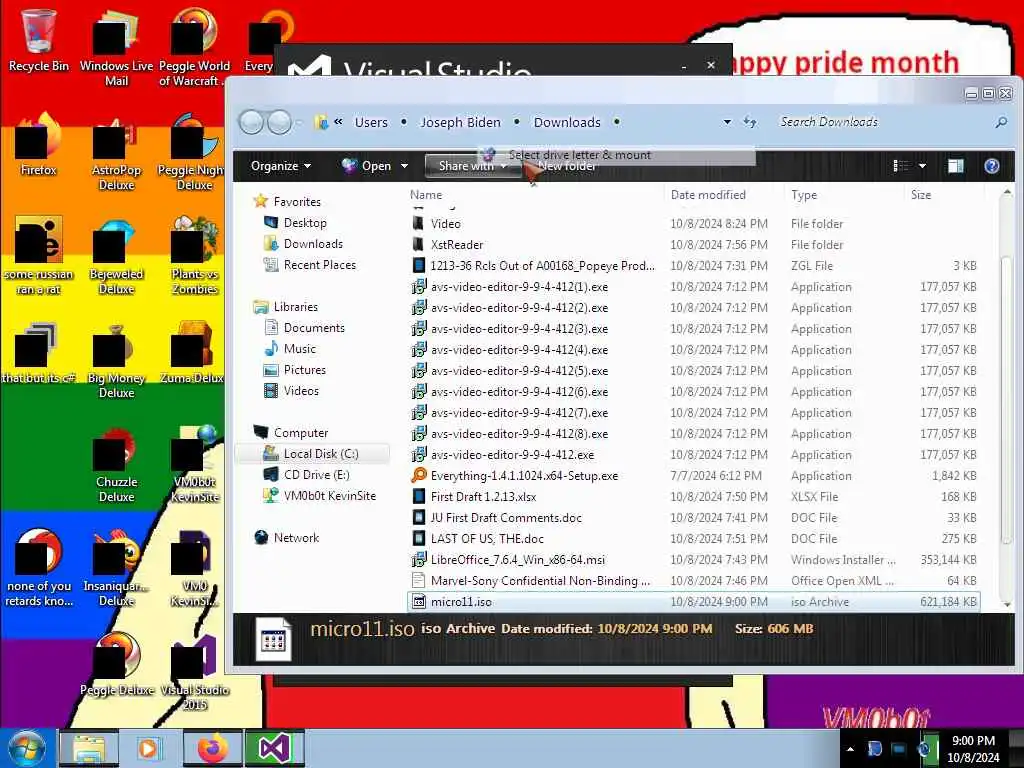Screen dimensions: 1024x768
Task: Expand the Share with dropdown
Action: [473, 166]
